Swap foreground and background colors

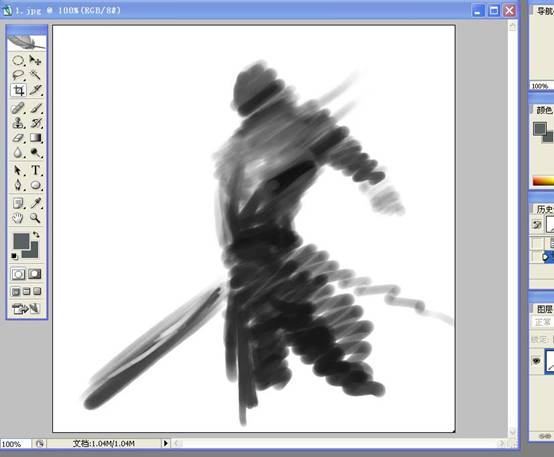36,234
